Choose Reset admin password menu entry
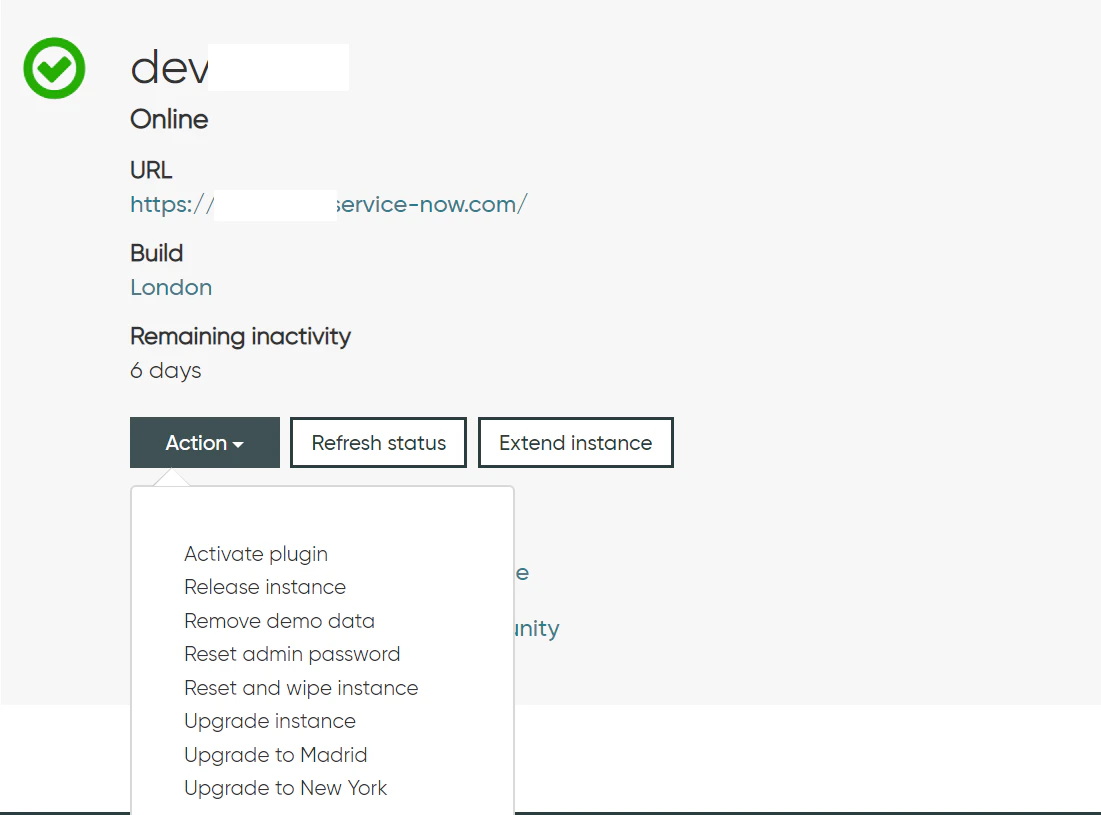The width and height of the screenshot is (1101, 815). (292, 654)
